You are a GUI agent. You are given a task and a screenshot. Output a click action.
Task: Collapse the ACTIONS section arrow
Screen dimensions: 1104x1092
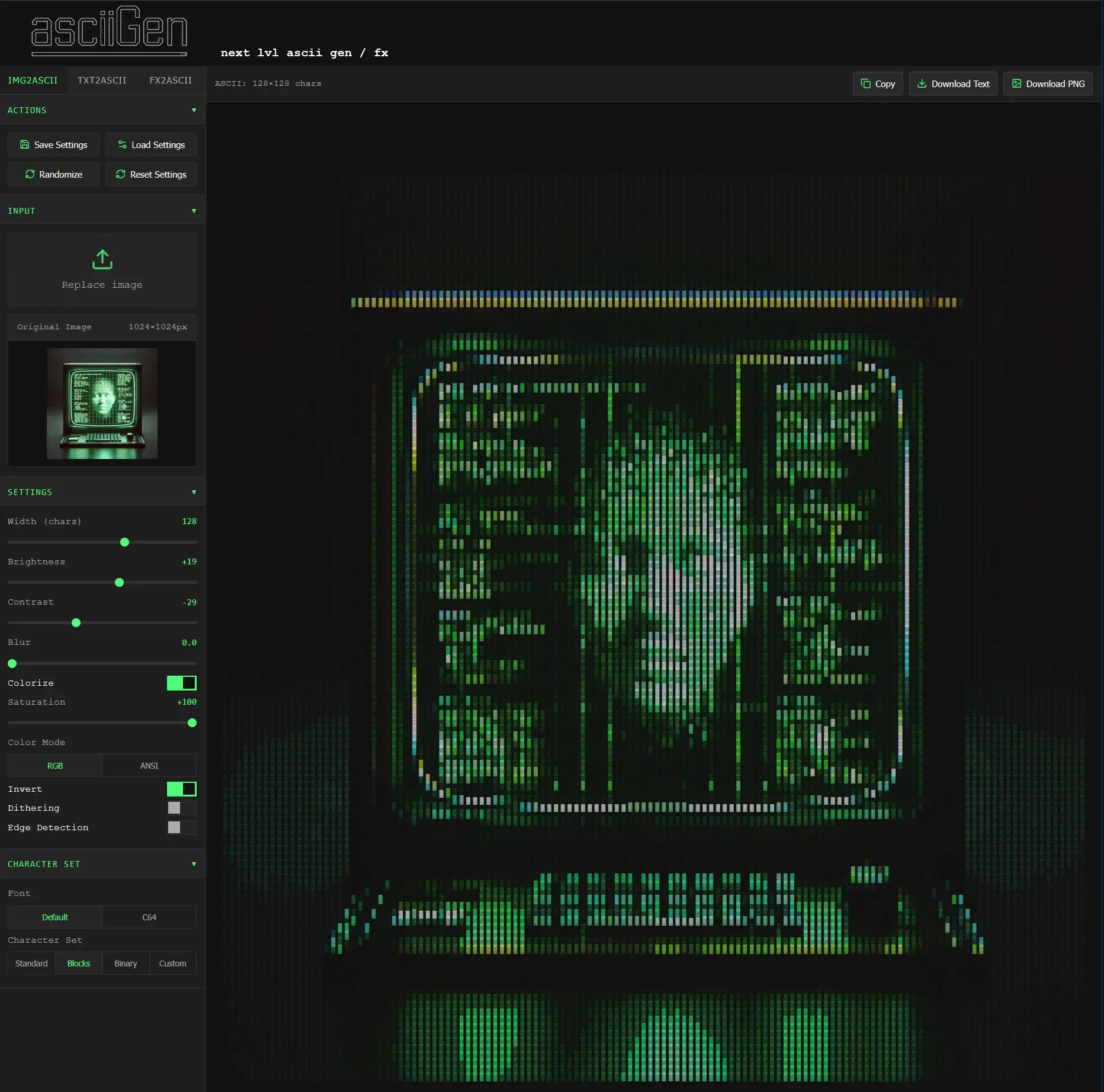tap(194, 110)
